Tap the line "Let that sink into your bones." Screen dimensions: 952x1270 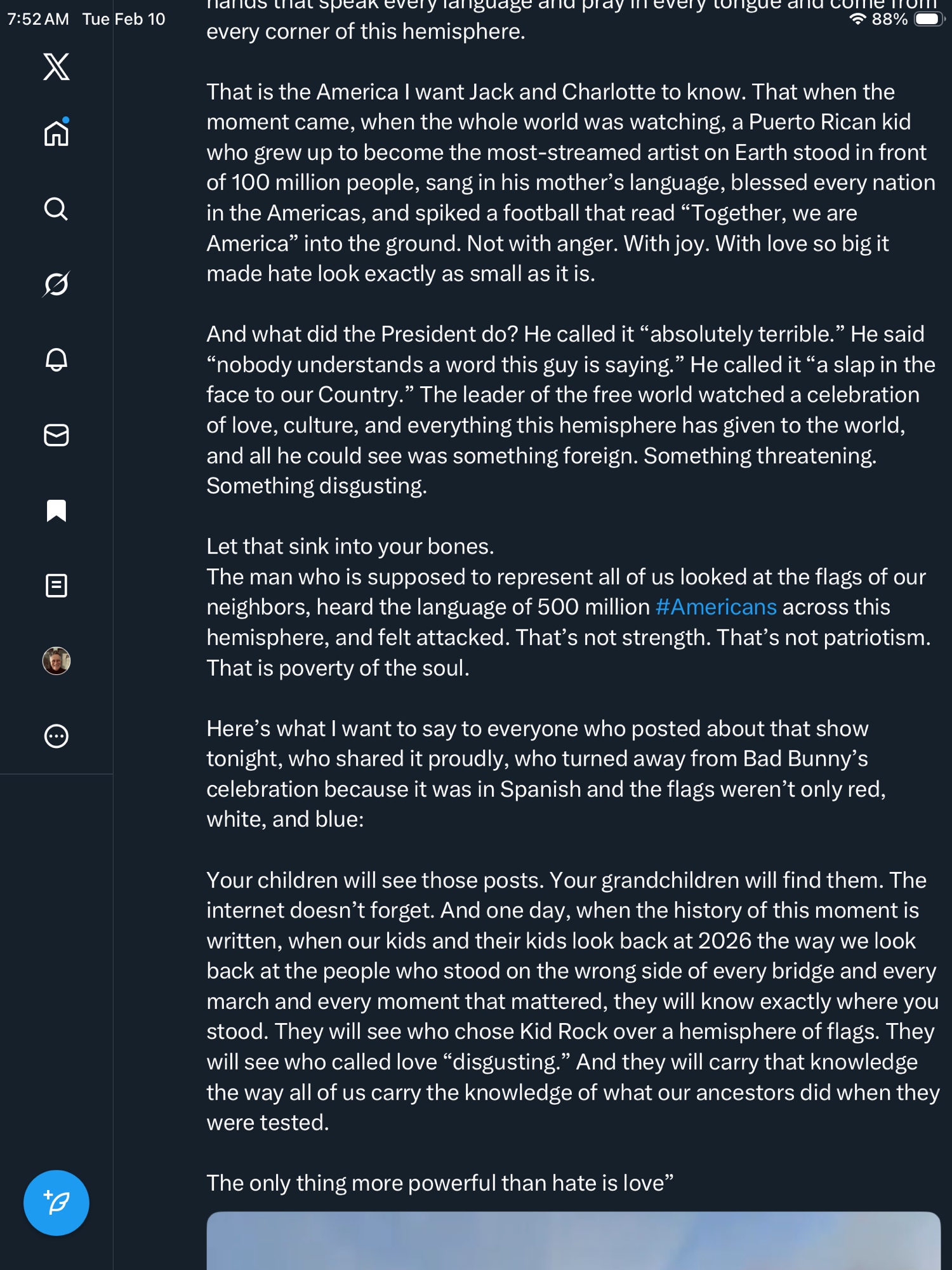(x=350, y=547)
